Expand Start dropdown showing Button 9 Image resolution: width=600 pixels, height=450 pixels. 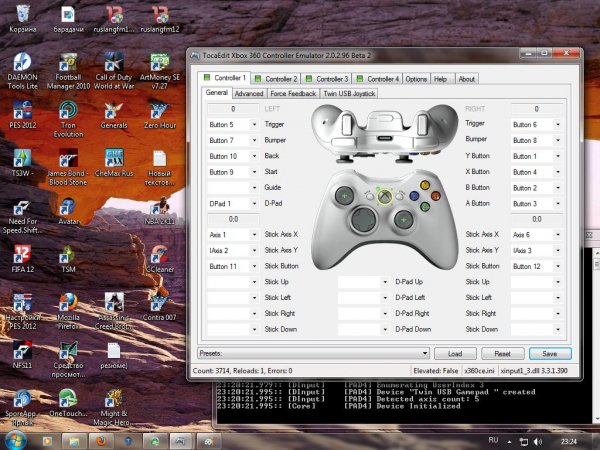click(x=254, y=172)
